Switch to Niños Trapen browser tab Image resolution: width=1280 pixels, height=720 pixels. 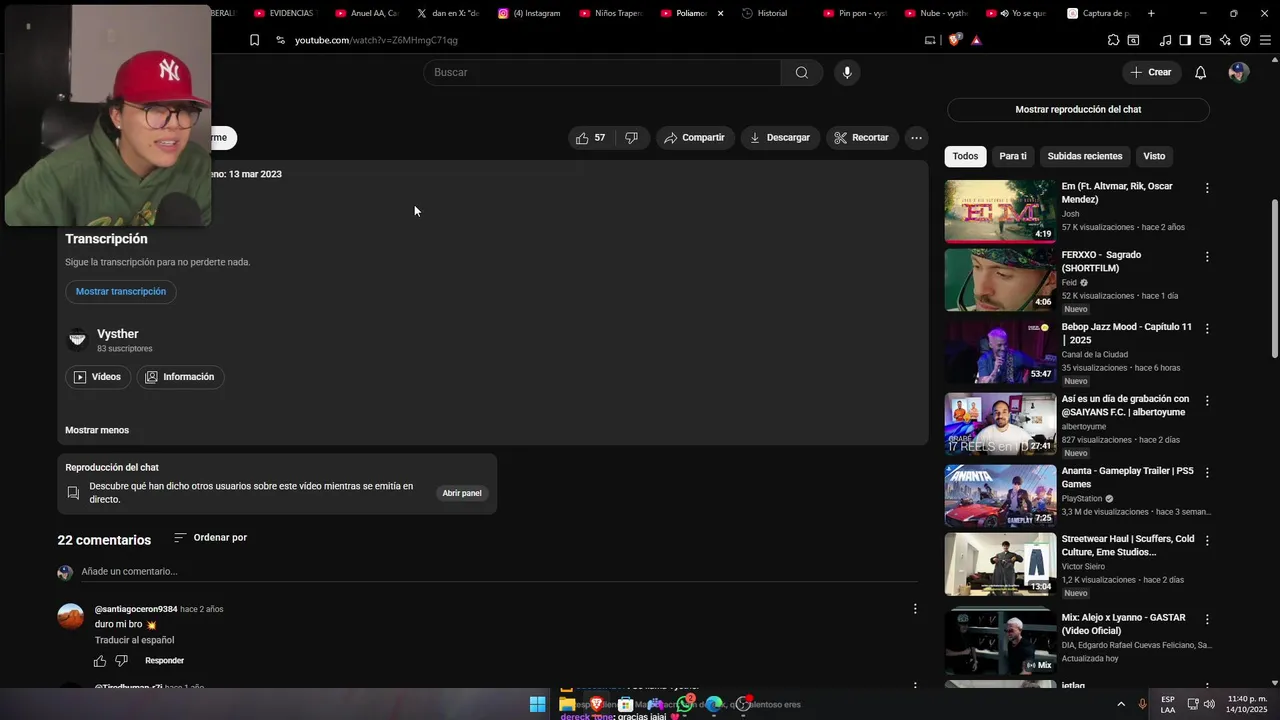[610, 13]
